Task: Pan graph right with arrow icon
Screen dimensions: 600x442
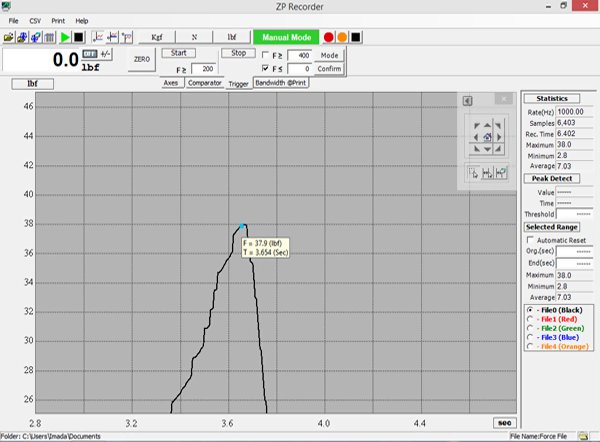Action: click(501, 137)
